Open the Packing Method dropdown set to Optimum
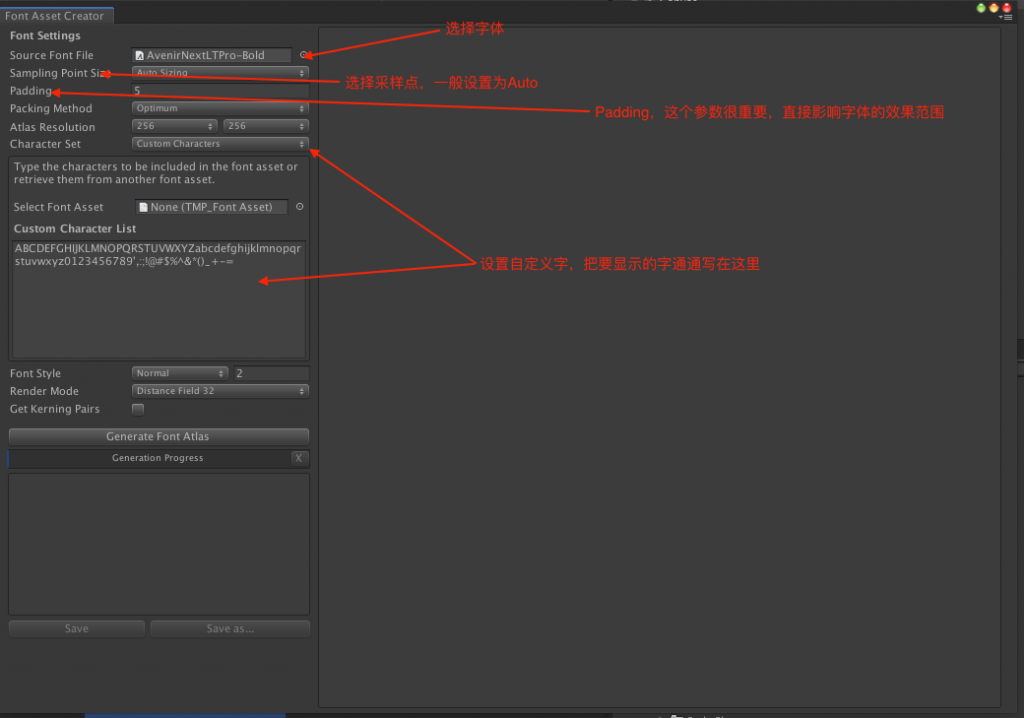Screen dimensions: 1024x718 (220, 108)
